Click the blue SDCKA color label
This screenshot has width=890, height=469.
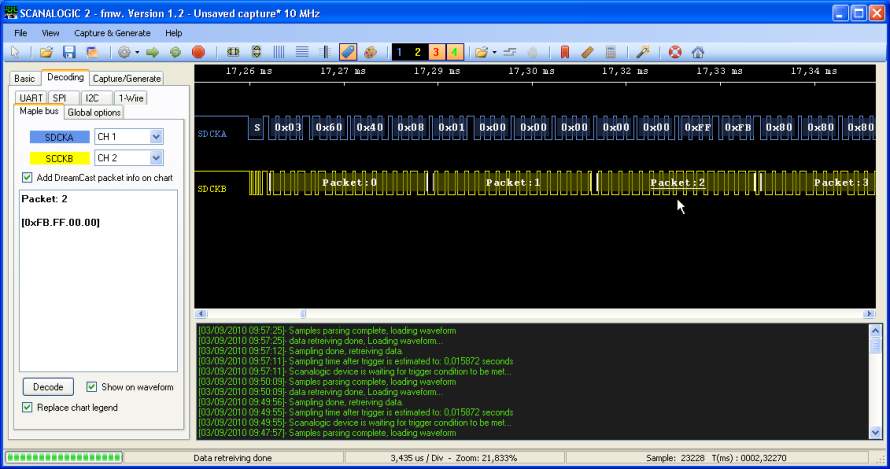tap(60, 137)
